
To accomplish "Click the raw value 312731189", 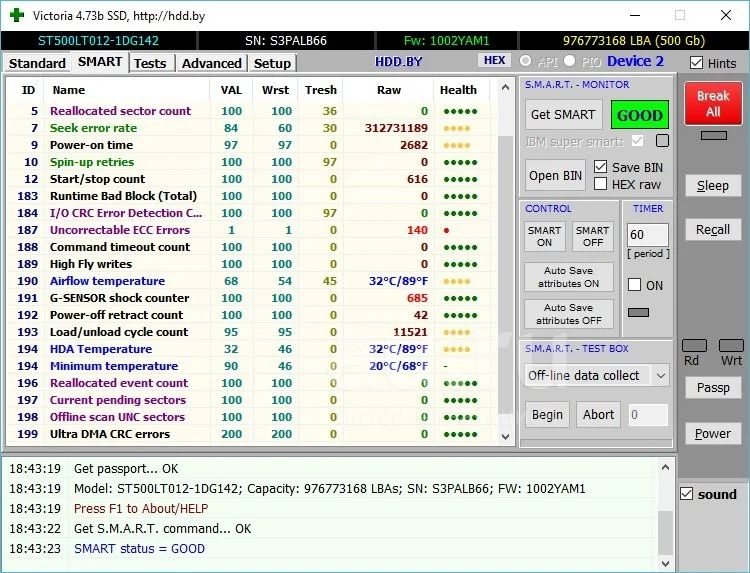I will point(396,128).
